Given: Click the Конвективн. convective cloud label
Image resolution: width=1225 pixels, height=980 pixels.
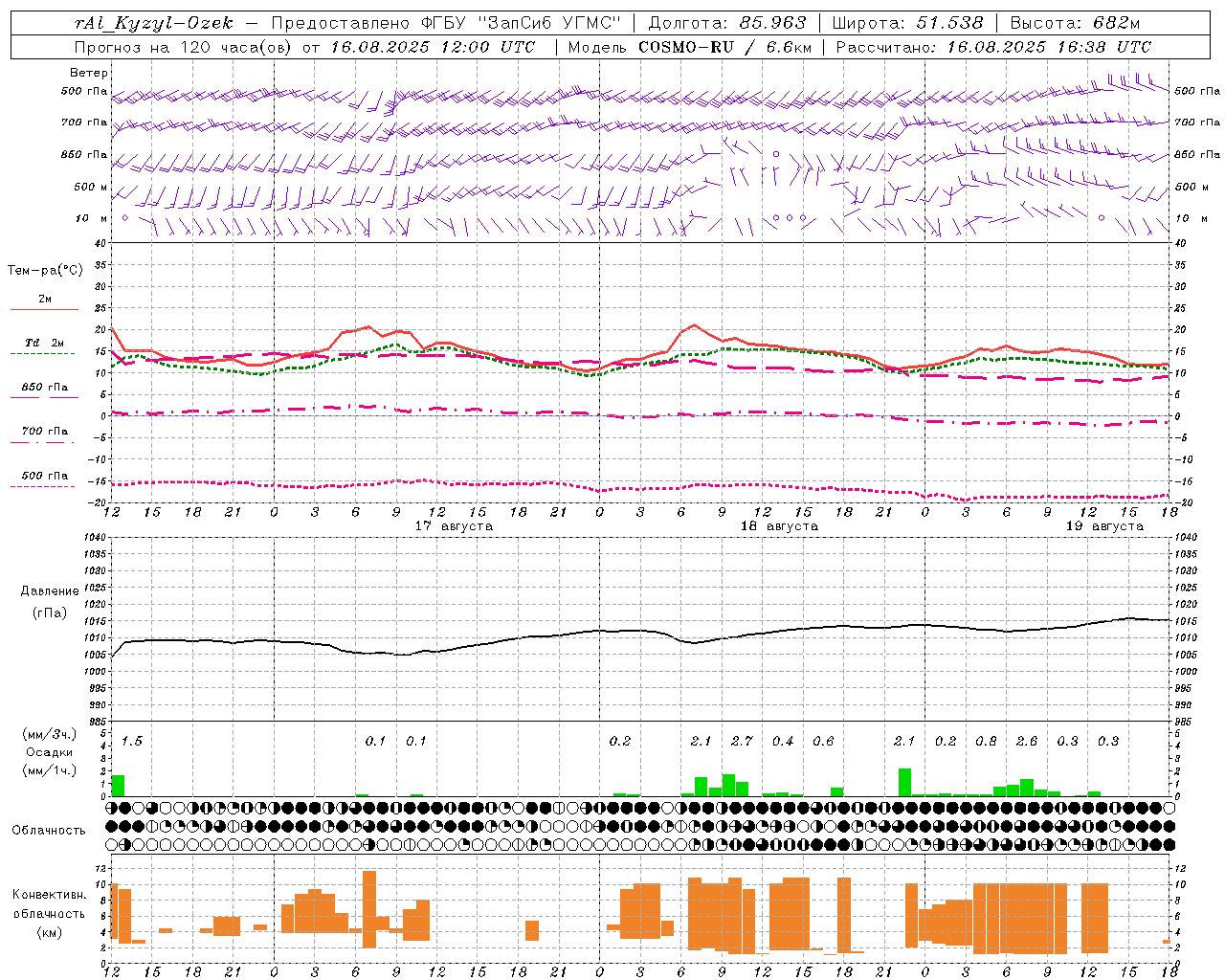Looking at the screenshot, I should tap(49, 895).
